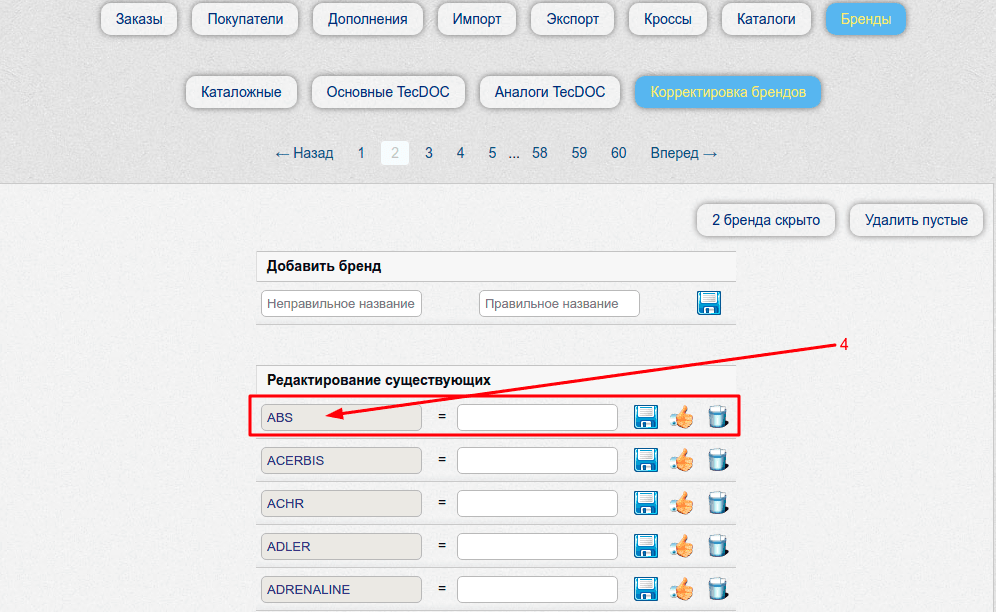Click the correct-name field for ACHR
The height and width of the screenshot is (612, 997).
coord(537,503)
